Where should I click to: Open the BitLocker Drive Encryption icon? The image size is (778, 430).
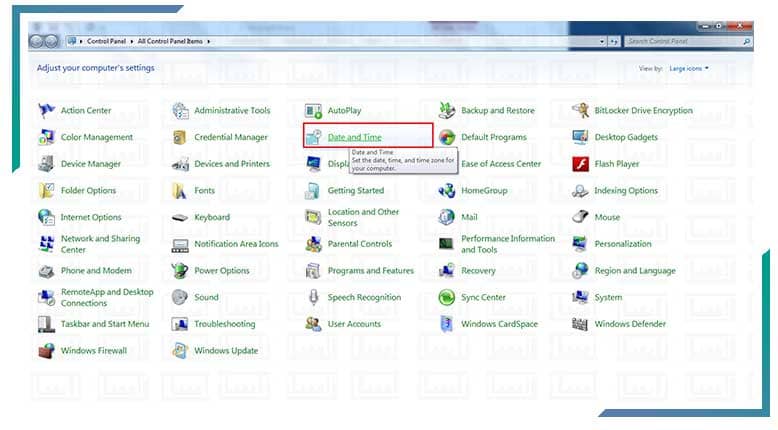tap(580, 111)
